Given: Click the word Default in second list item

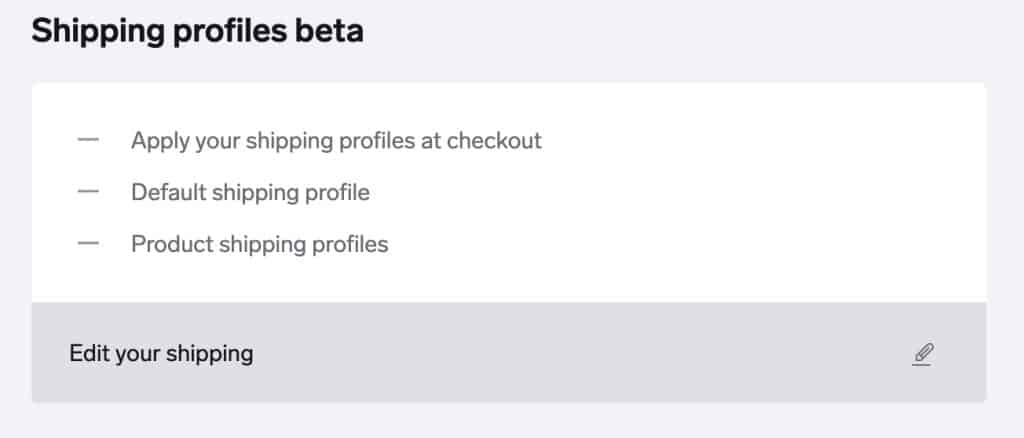Looking at the screenshot, I should pyautogui.click(x=165, y=193).
